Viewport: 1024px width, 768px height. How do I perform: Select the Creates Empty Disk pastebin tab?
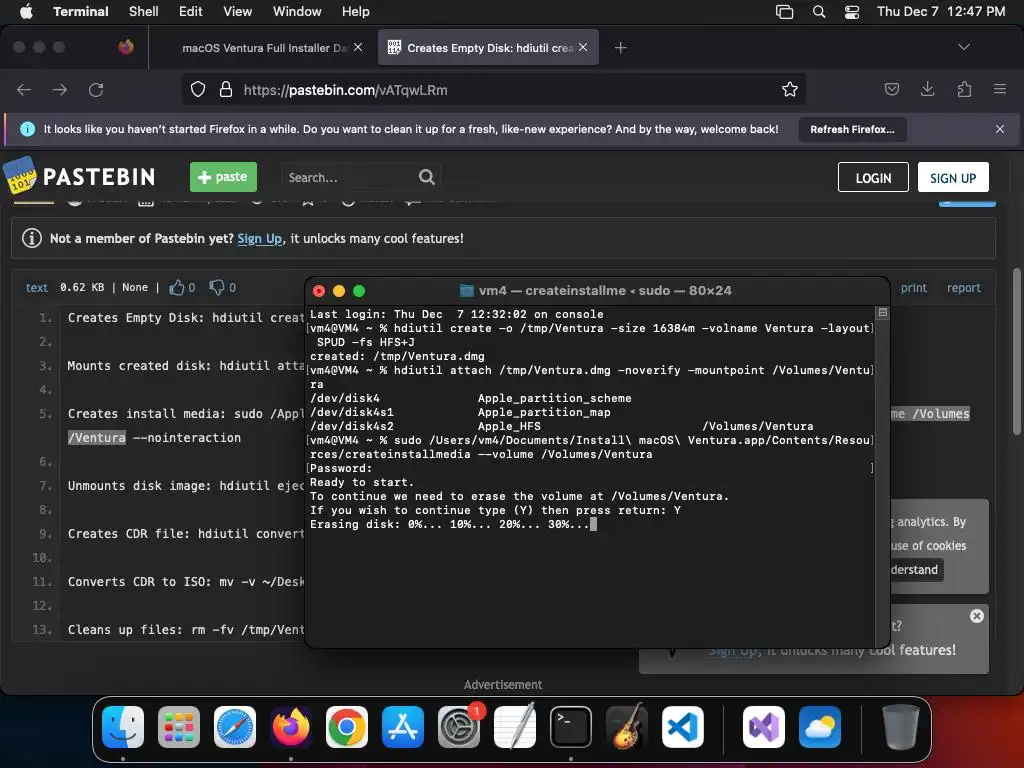[488, 48]
